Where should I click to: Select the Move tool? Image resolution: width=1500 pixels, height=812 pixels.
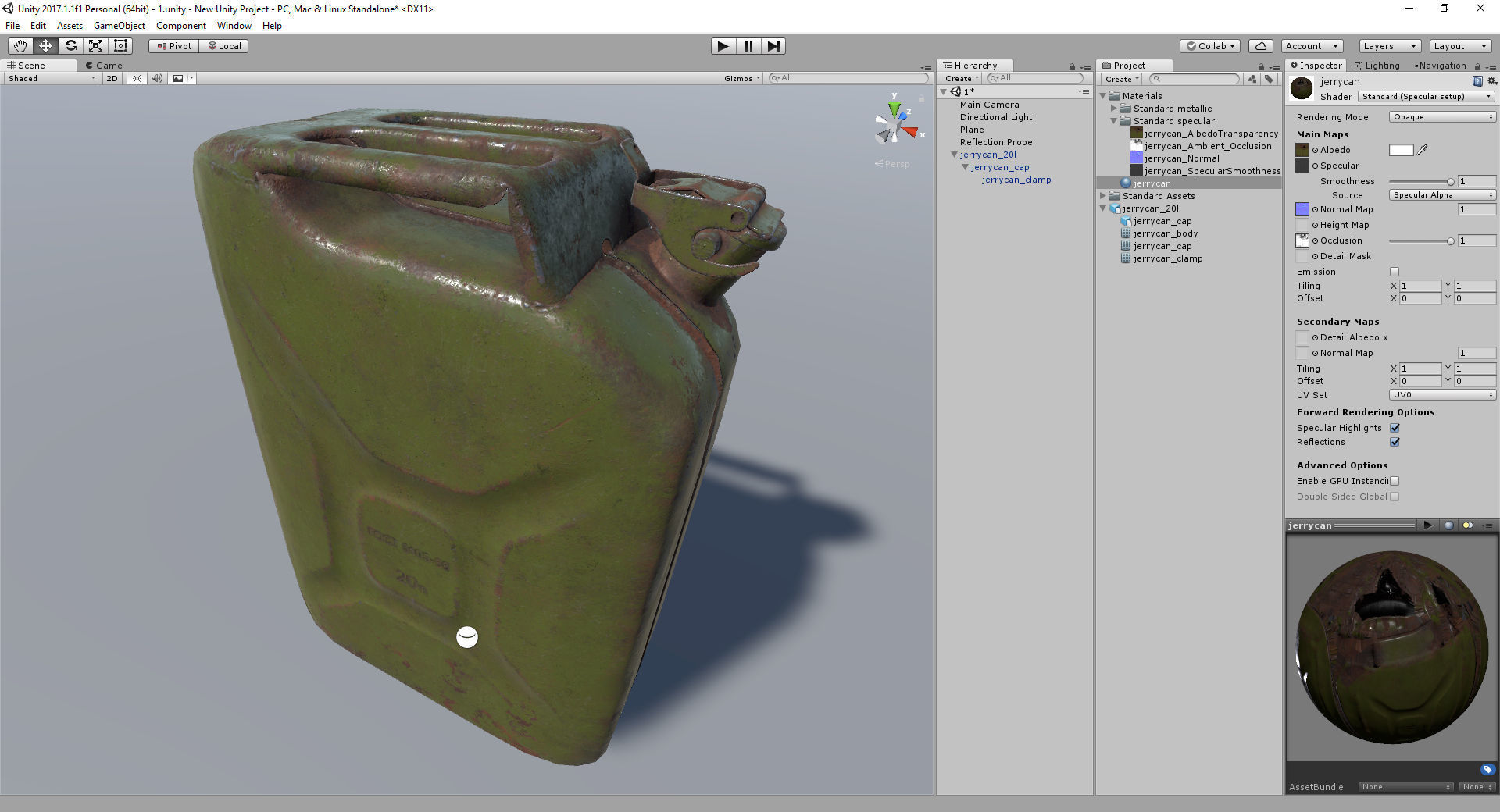coord(45,46)
